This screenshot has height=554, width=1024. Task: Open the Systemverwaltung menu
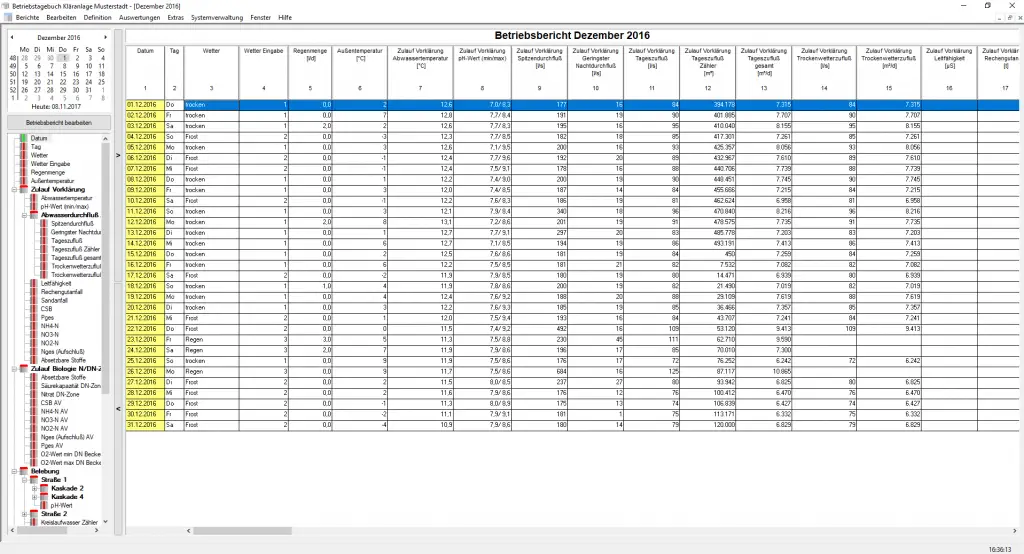click(213, 18)
